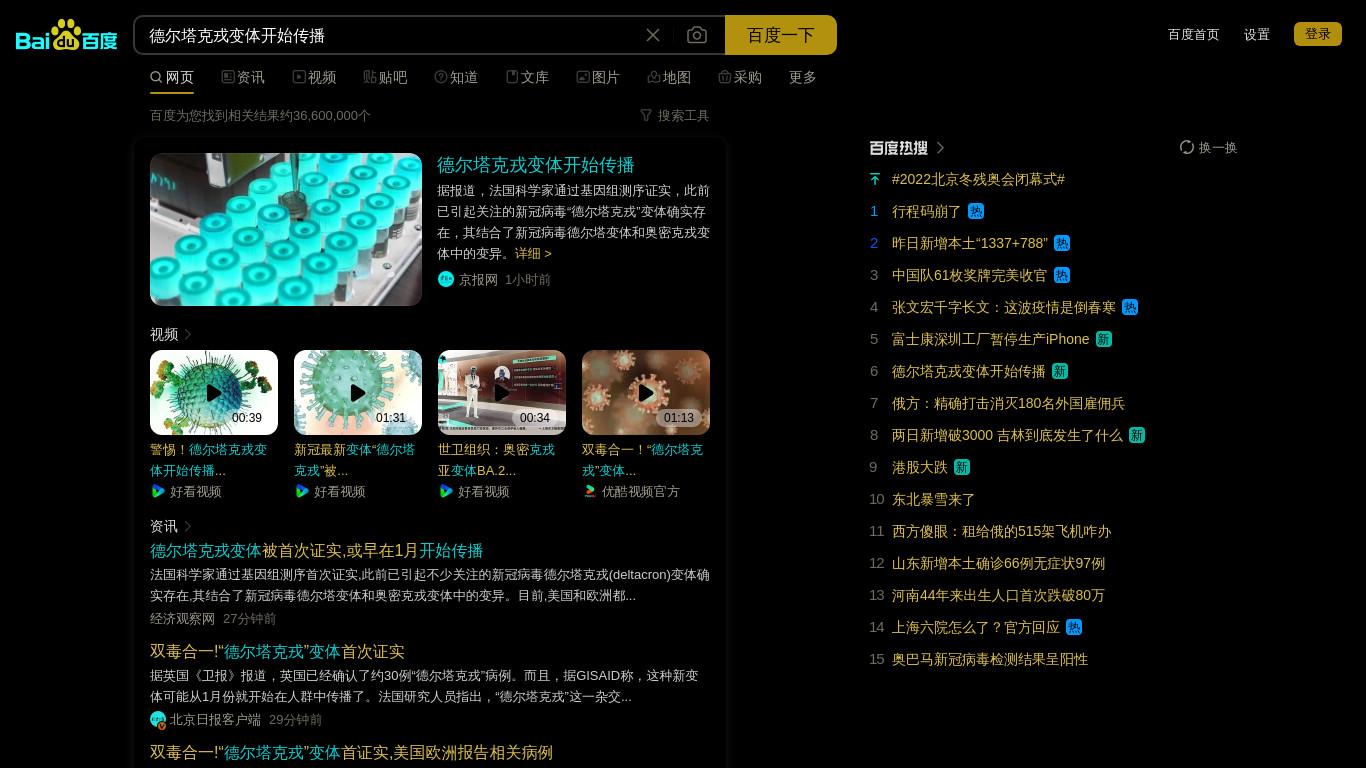
Task: Open the test tubes news thumbnail
Action: pyautogui.click(x=286, y=229)
